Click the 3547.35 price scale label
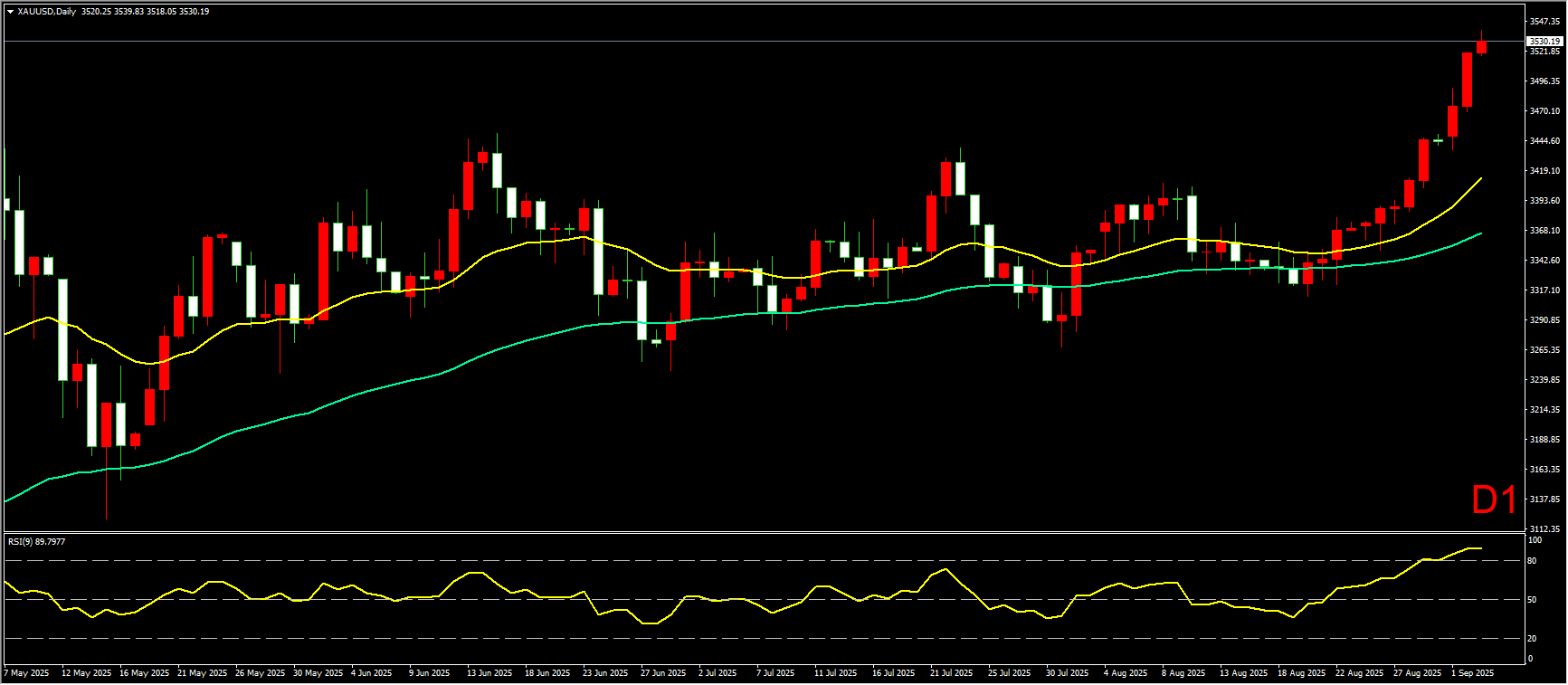 pyautogui.click(x=1544, y=22)
